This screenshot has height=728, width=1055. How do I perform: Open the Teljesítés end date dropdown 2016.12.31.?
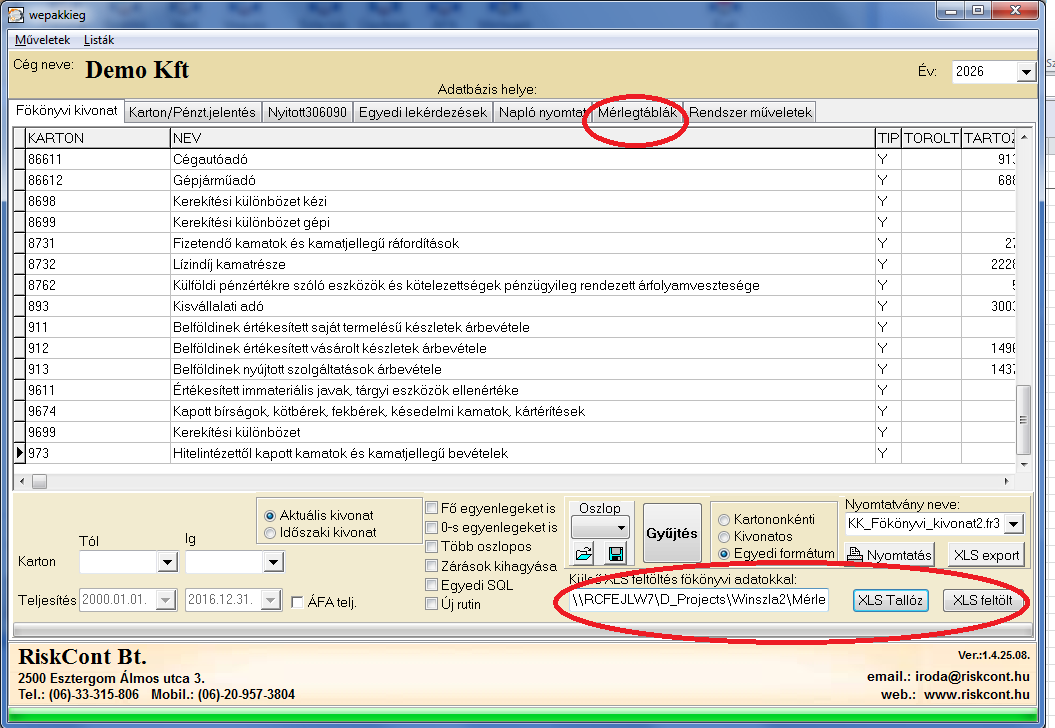pos(271,600)
